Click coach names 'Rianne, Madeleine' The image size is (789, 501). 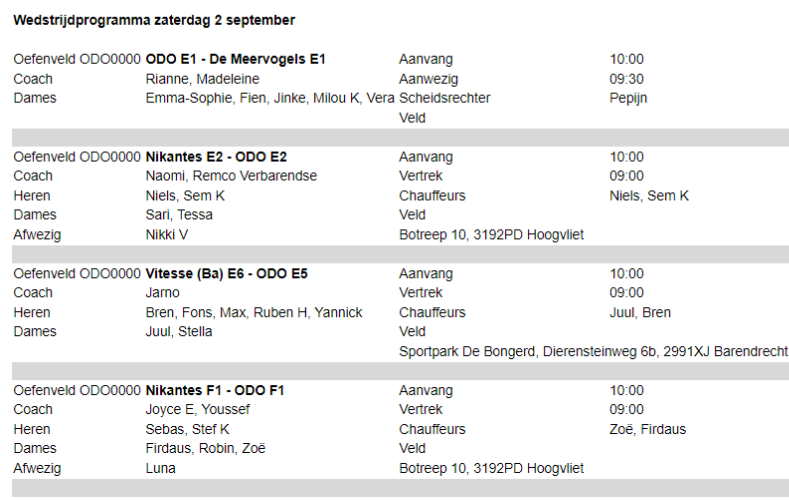pyautogui.click(x=197, y=79)
